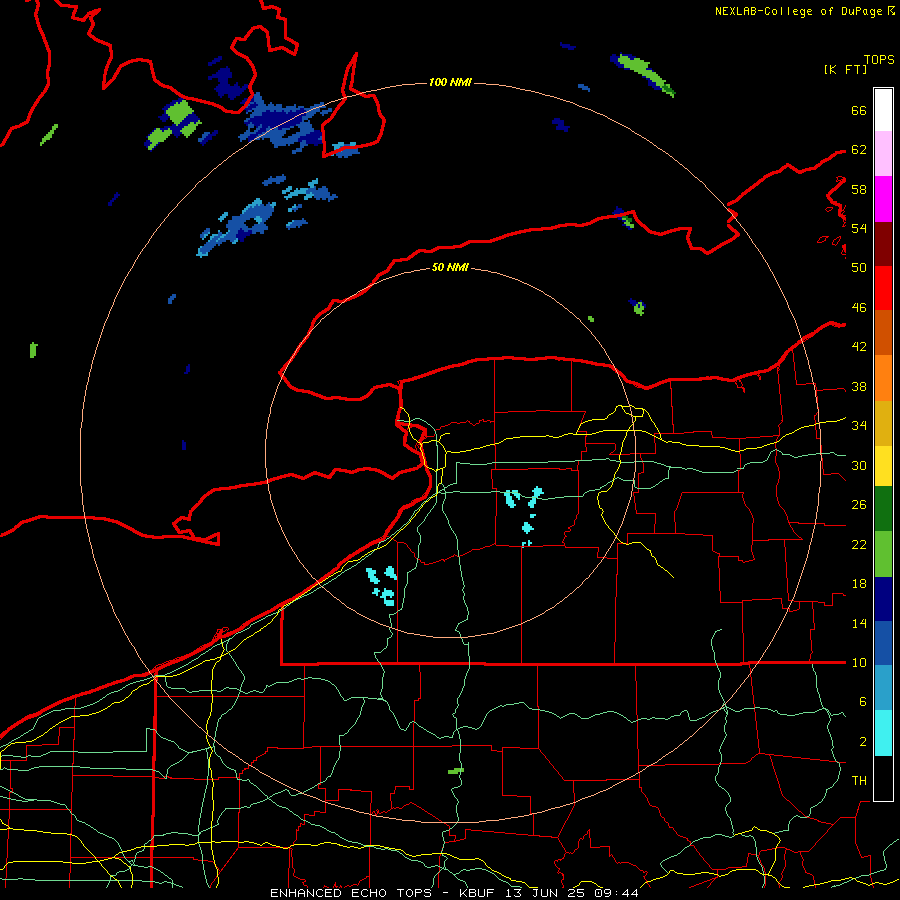The image size is (900, 900).
Task: Click the 2 legend value
Action: 862,742
